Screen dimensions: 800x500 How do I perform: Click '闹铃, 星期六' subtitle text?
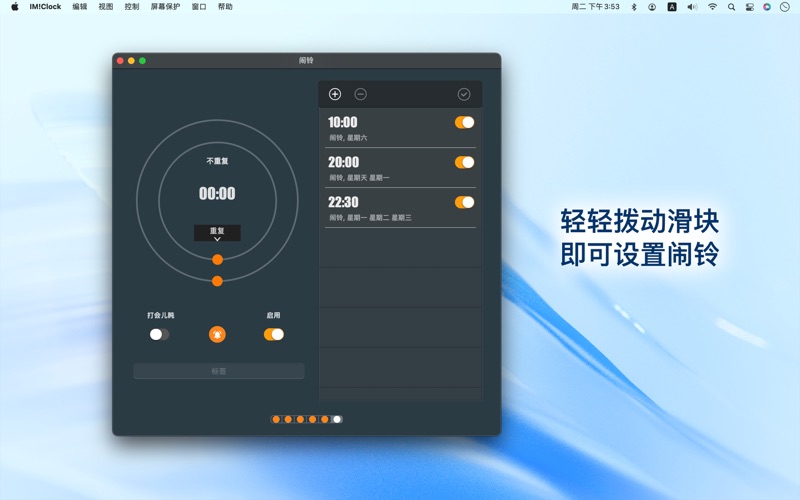[348, 138]
